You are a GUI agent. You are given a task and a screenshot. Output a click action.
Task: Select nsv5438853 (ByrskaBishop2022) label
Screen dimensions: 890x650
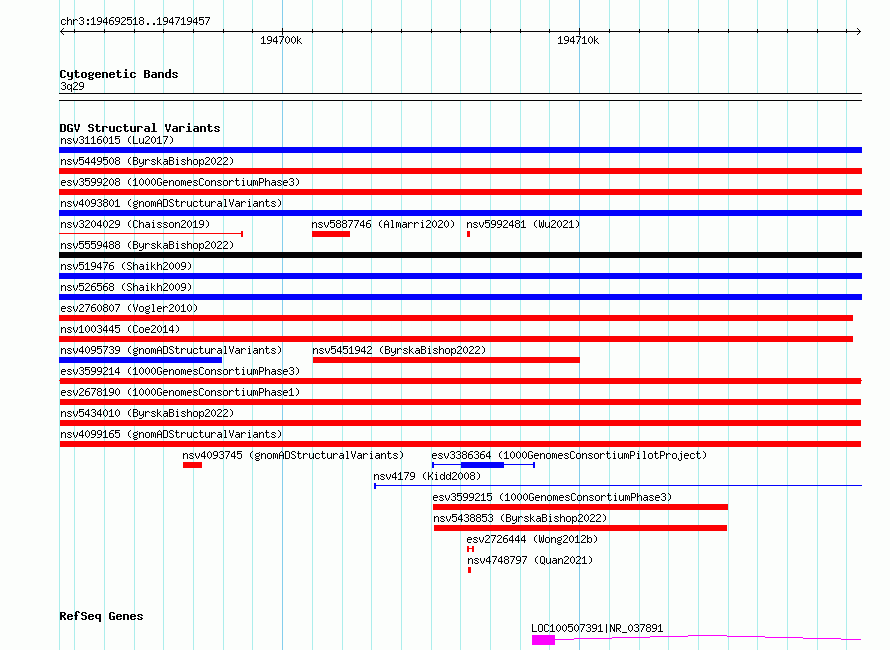520,518
